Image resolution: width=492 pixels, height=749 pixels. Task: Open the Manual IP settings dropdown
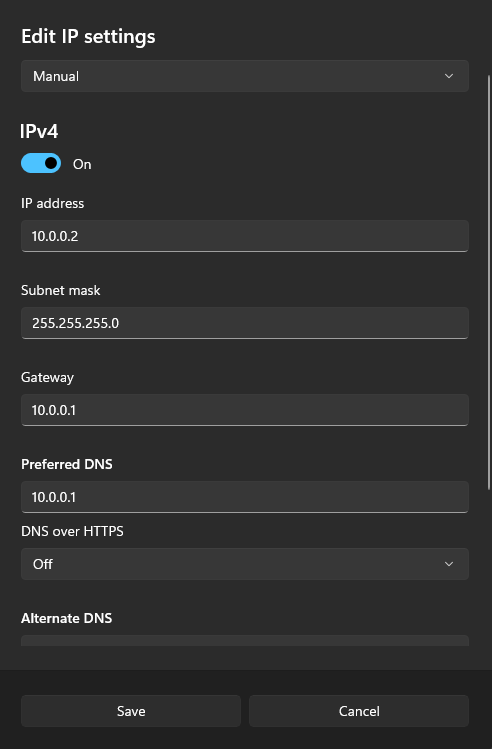pos(245,76)
